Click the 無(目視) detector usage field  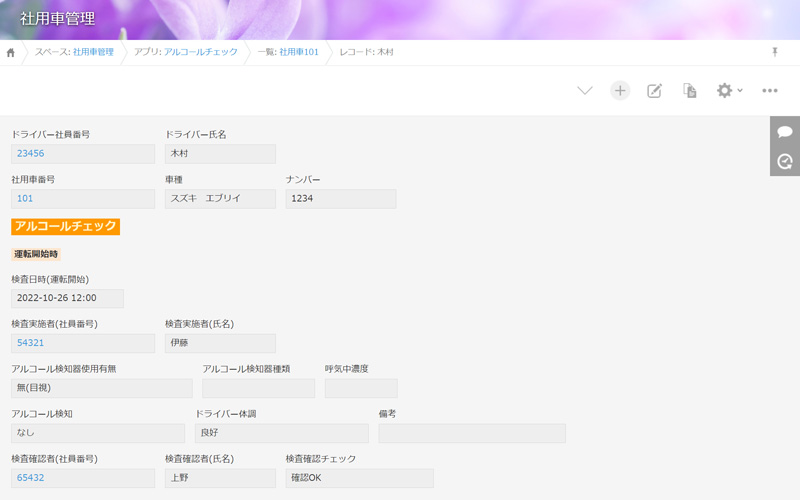102,388
